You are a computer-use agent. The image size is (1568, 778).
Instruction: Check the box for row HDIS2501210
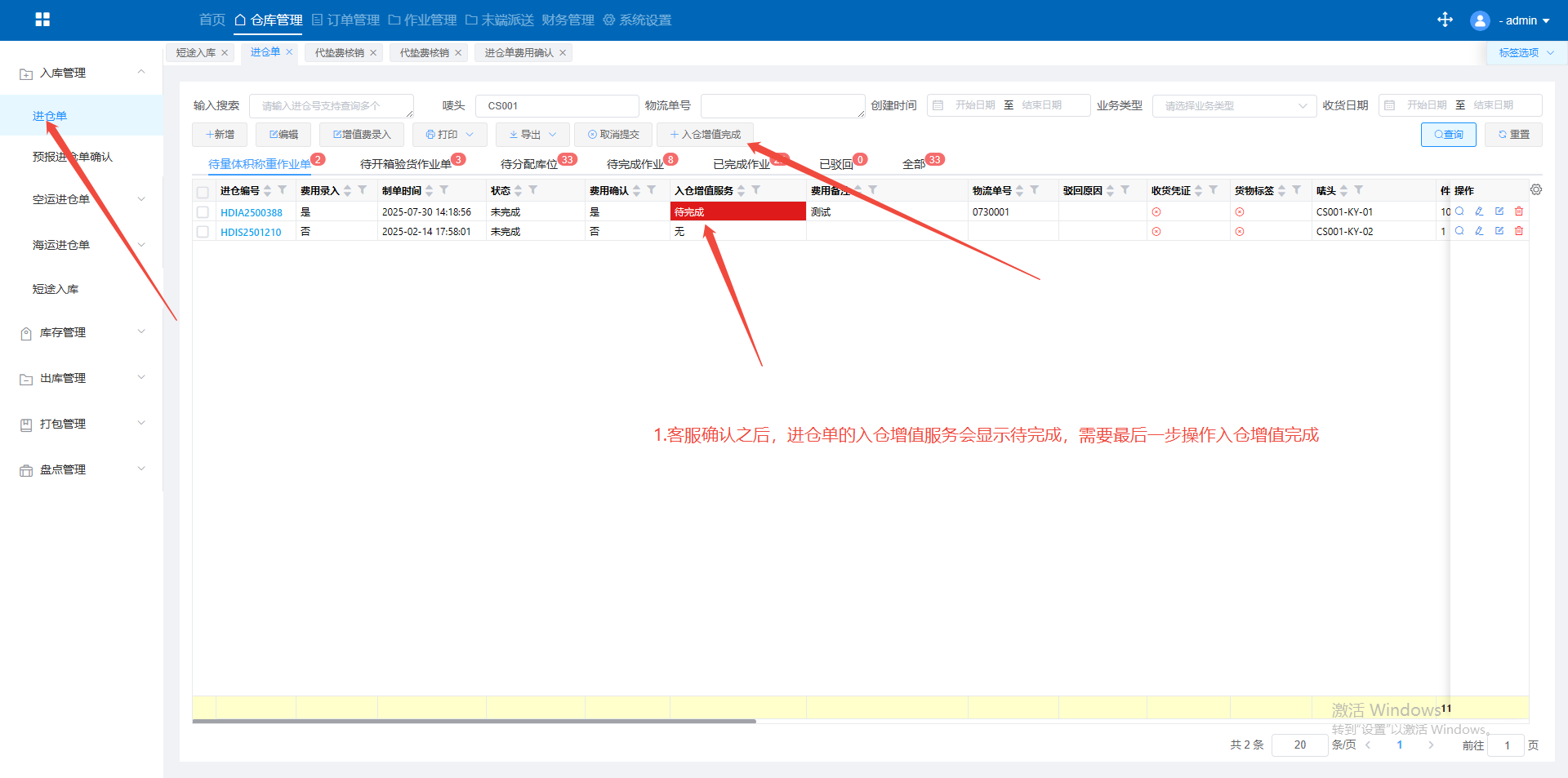(x=203, y=232)
